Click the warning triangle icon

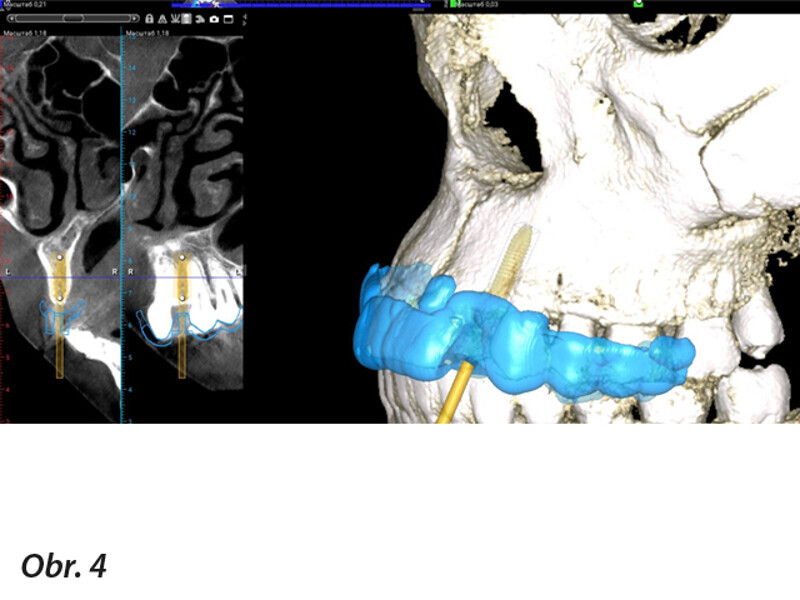click(x=162, y=19)
